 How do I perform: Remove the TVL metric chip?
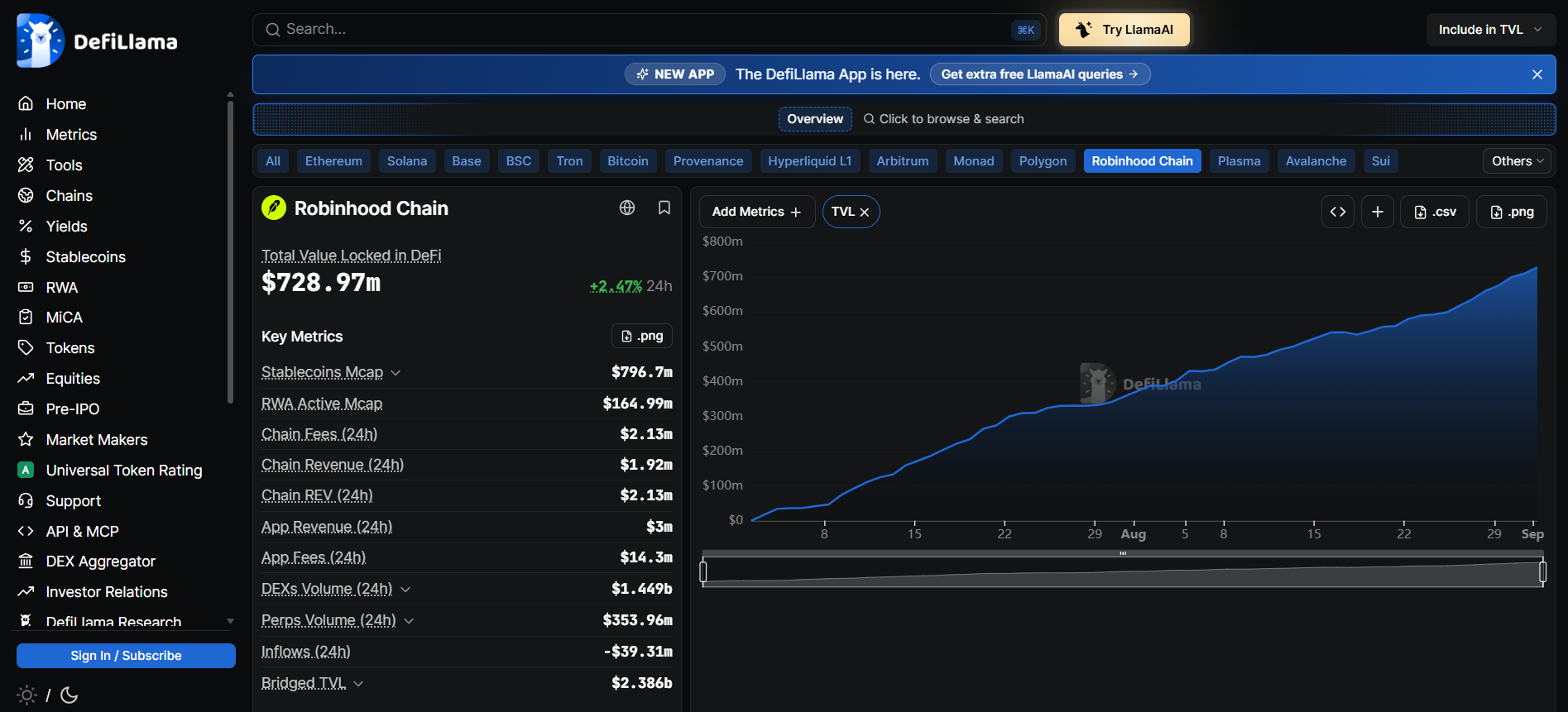pos(865,213)
